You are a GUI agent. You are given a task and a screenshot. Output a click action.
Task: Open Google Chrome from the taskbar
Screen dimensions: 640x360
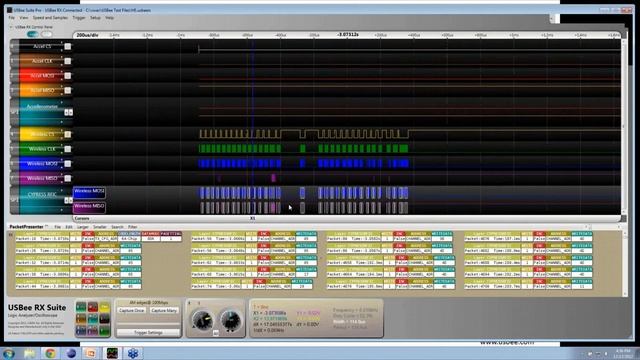coord(51,353)
